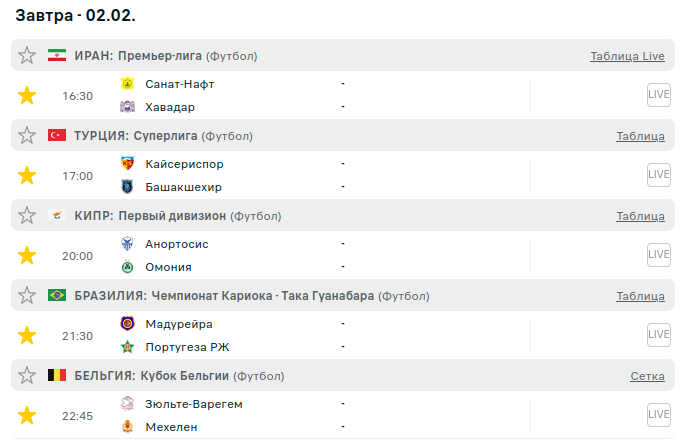686x444 pixels.
Task: Open Таблица link for Turkey Суперлига
Action: (640, 136)
